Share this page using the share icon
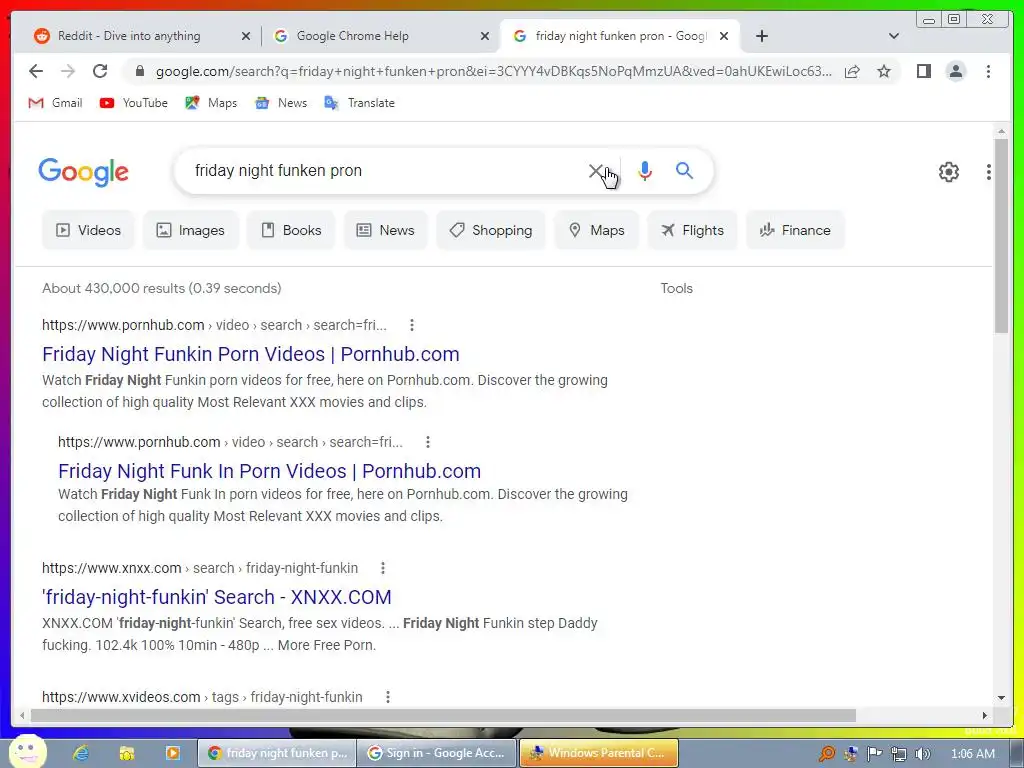The width and height of the screenshot is (1024, 768). (852, 71)
